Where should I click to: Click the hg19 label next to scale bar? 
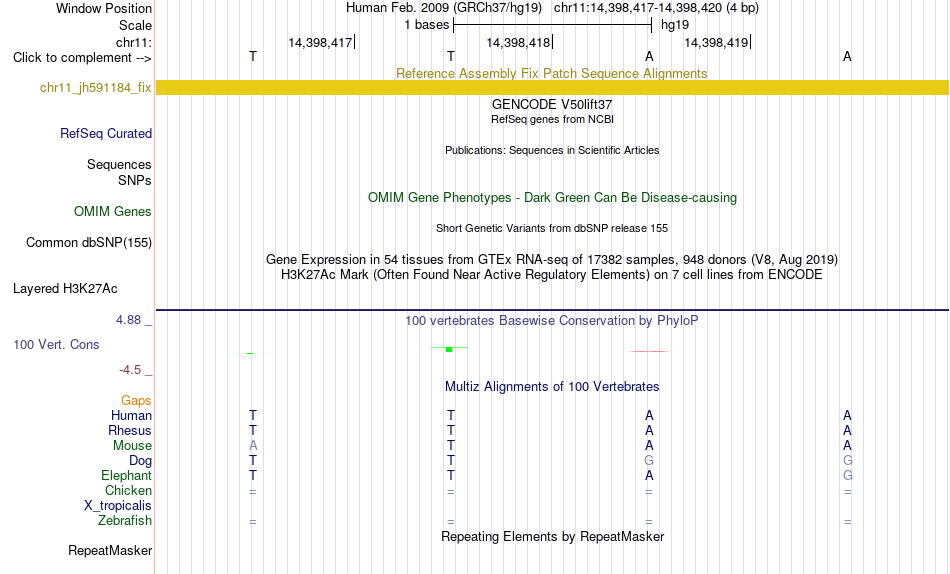(x=675, y=25)
